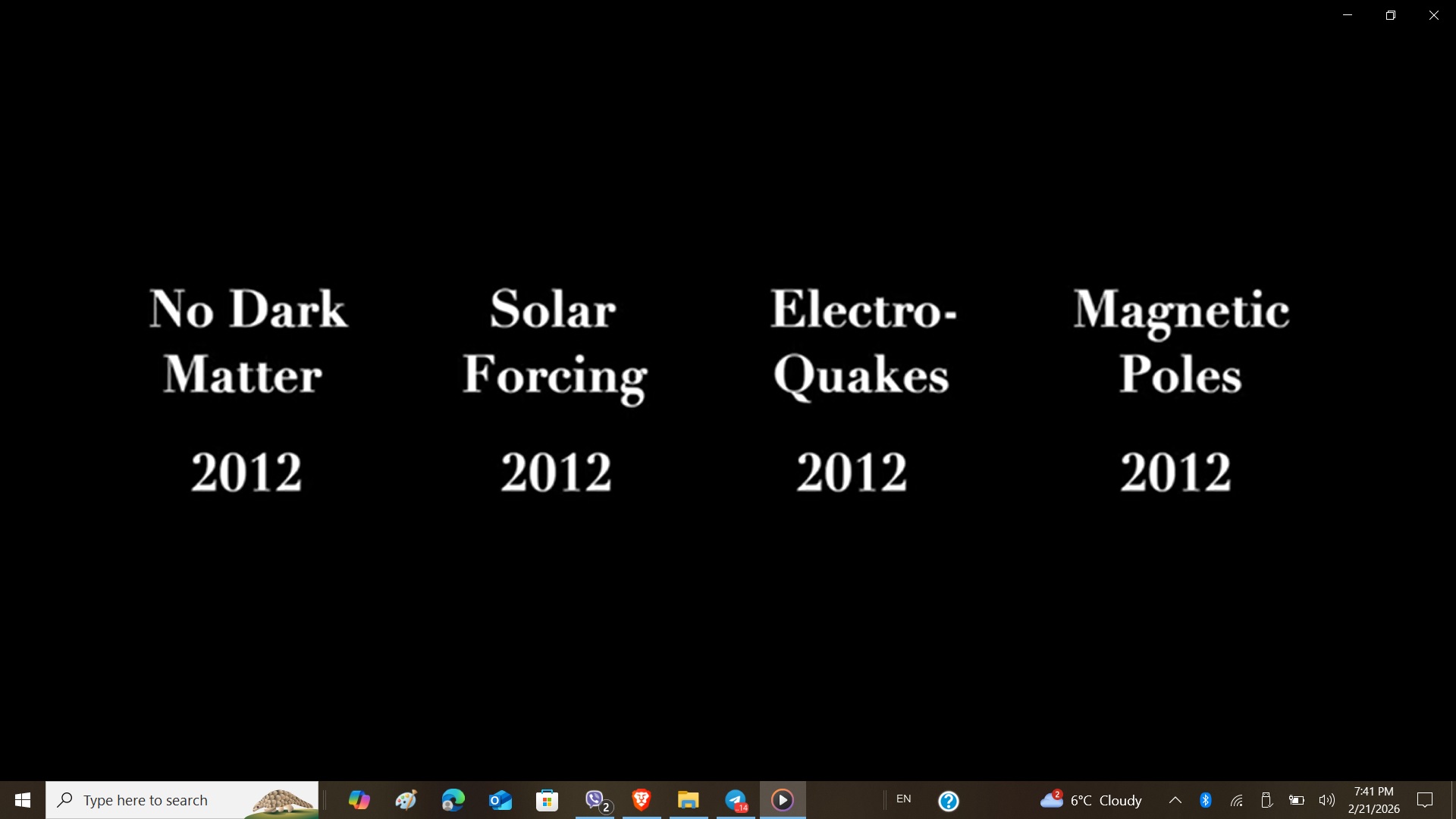Open Outlook mail from taskbar
The image size is (1456, 819).
click(x=500, y=800)
